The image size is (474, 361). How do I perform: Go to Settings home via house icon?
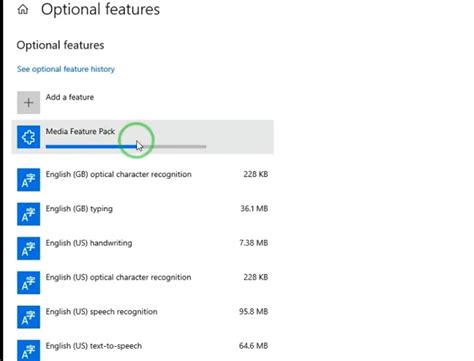tap(23, 9)
